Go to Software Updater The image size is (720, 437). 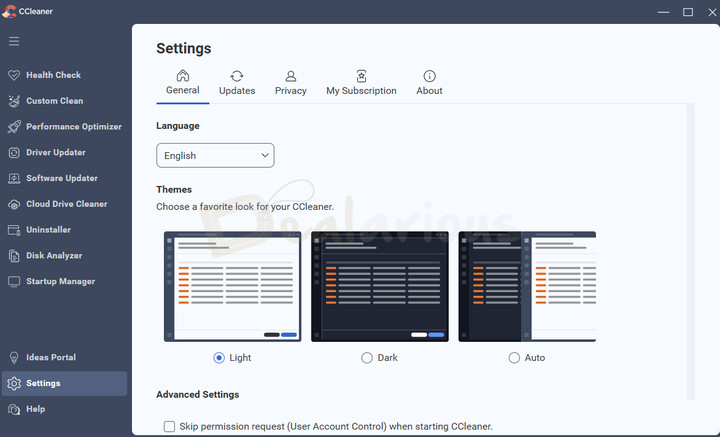pyautogui.click(x=61, y=178)
